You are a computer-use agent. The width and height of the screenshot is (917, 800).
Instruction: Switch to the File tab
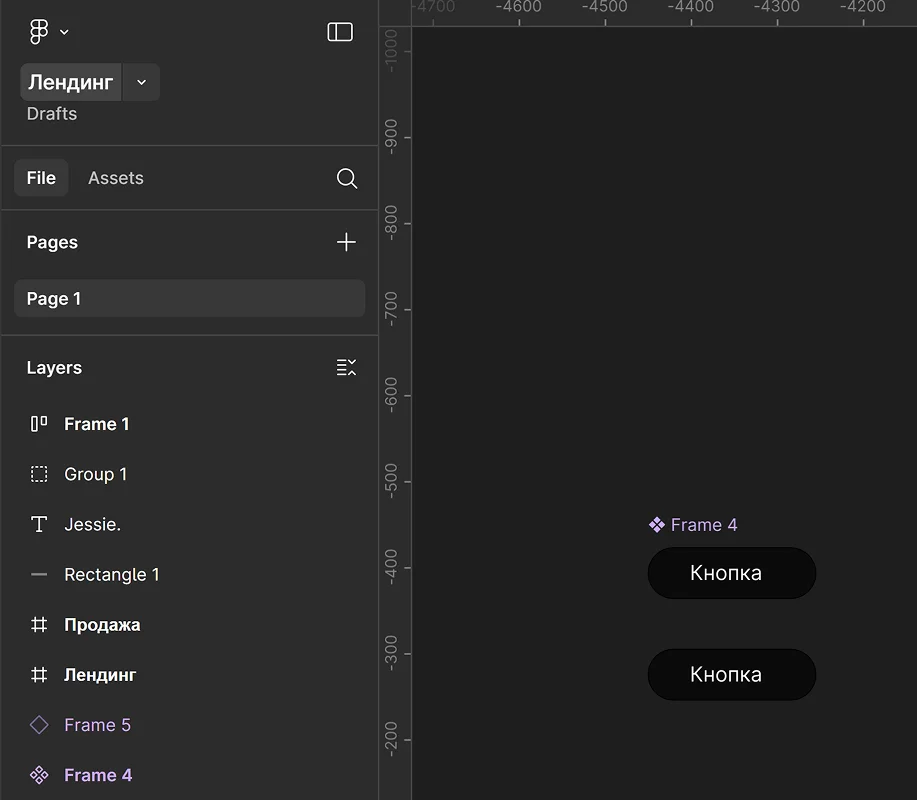[41, 178]
